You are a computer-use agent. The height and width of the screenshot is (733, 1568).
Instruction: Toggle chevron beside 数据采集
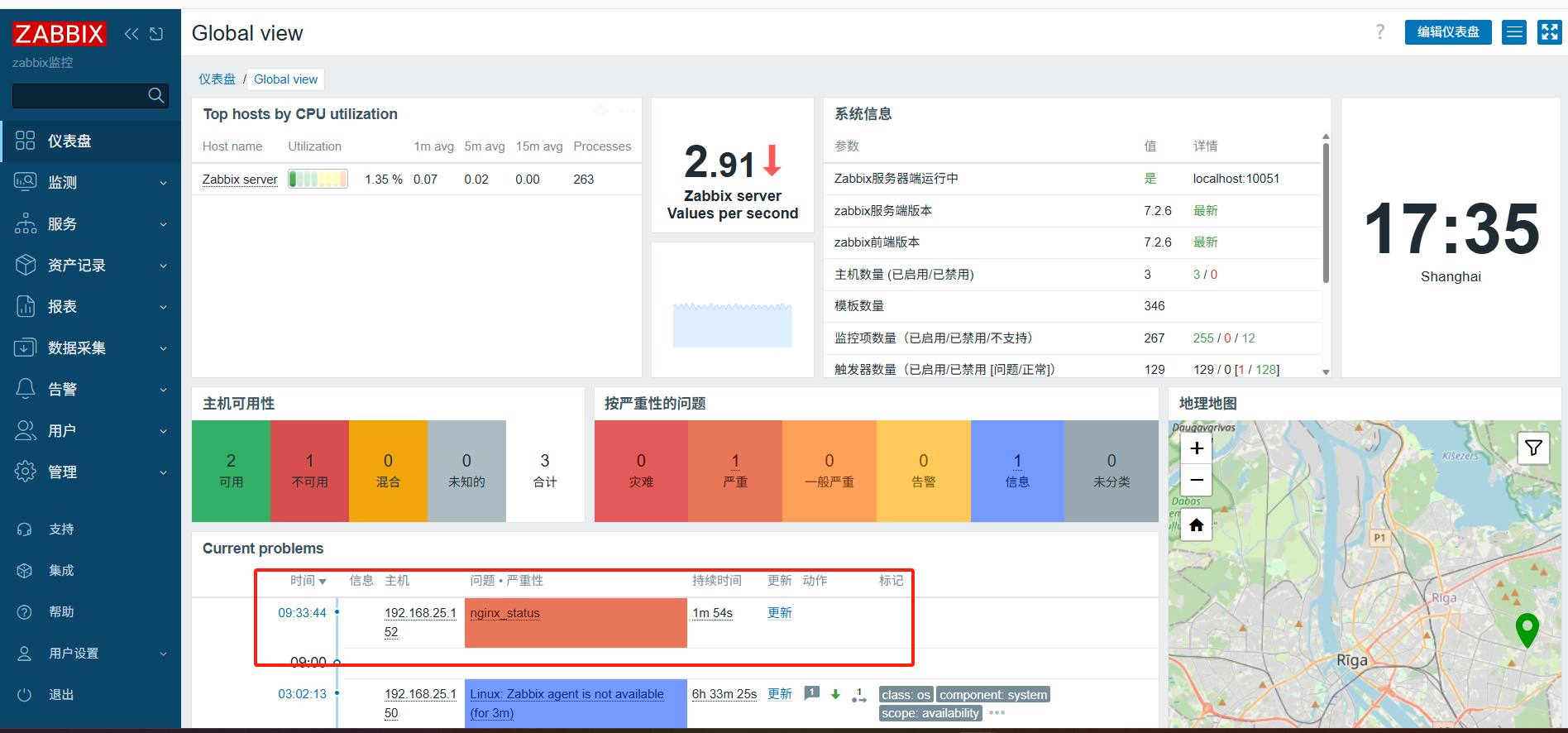(163, 348)
